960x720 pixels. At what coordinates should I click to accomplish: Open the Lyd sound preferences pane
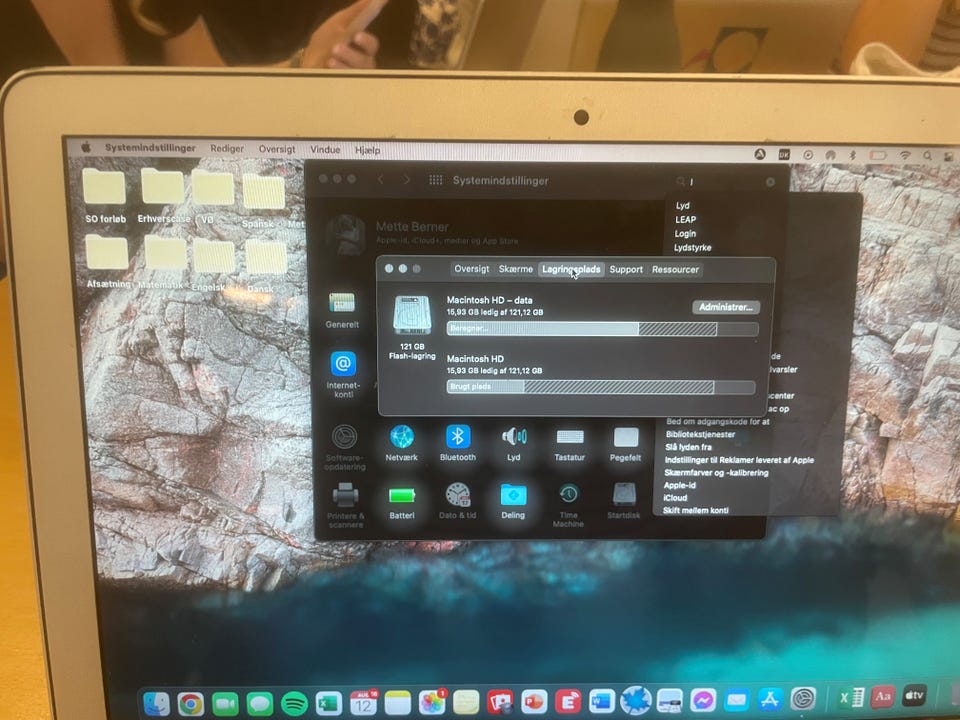[x=514, y=443]
